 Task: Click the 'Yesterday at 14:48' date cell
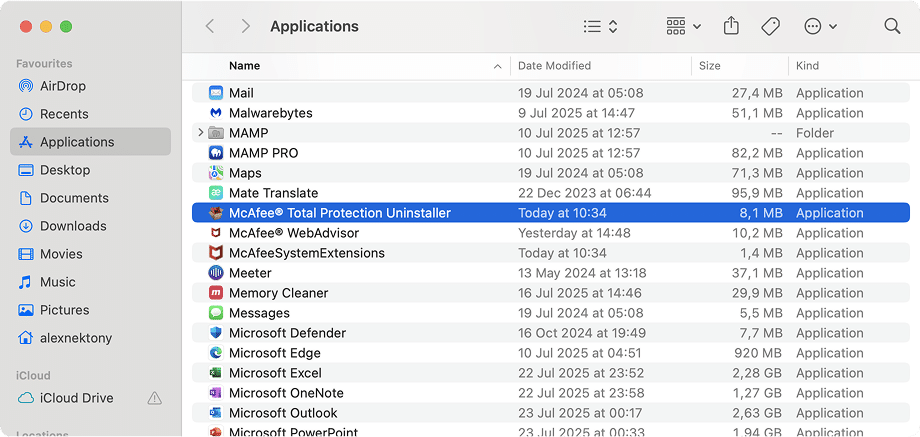coord(574,233)
